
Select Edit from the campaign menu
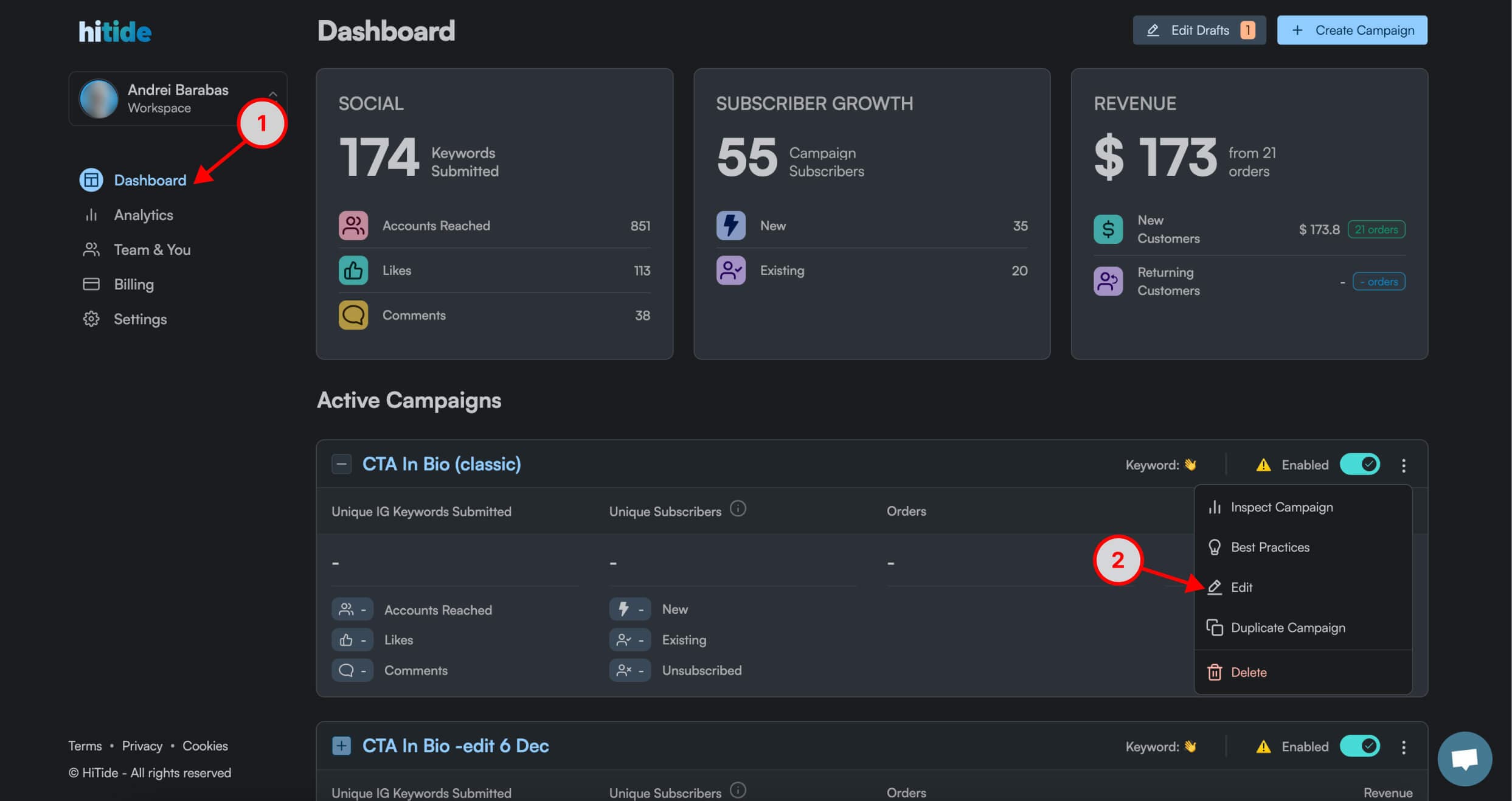(1241, 588)
